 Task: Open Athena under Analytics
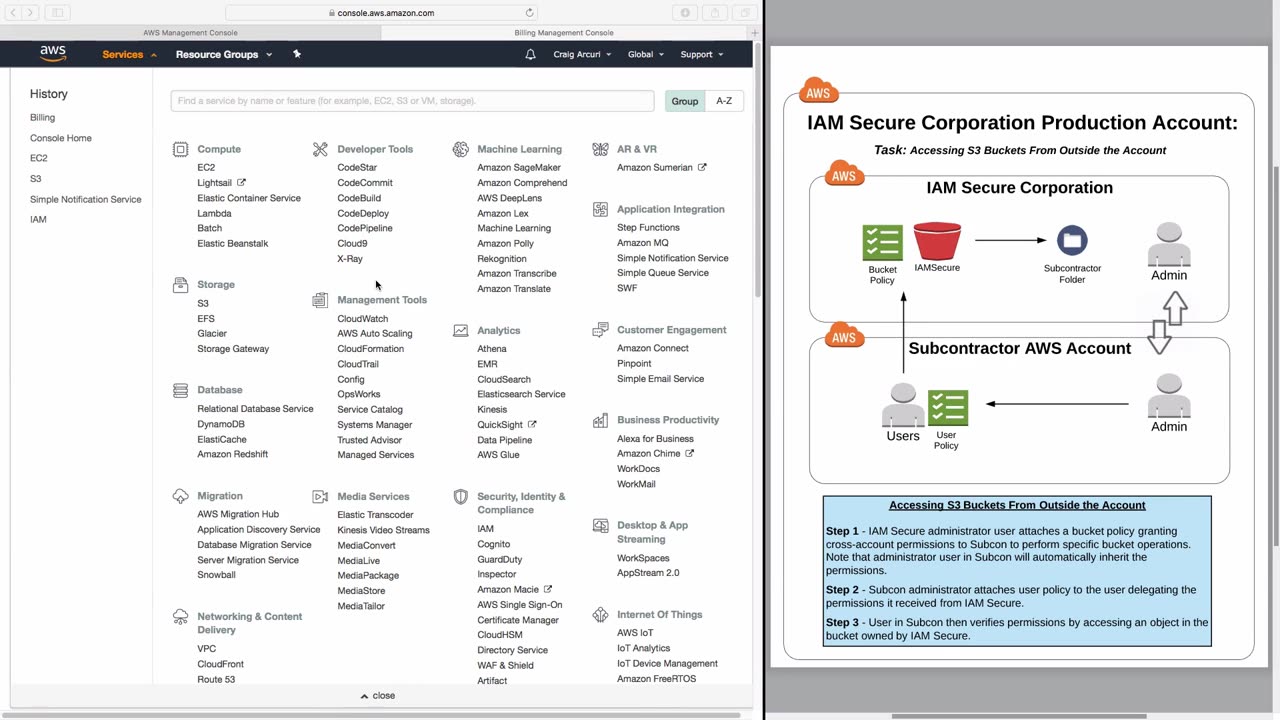coord(492,349)
